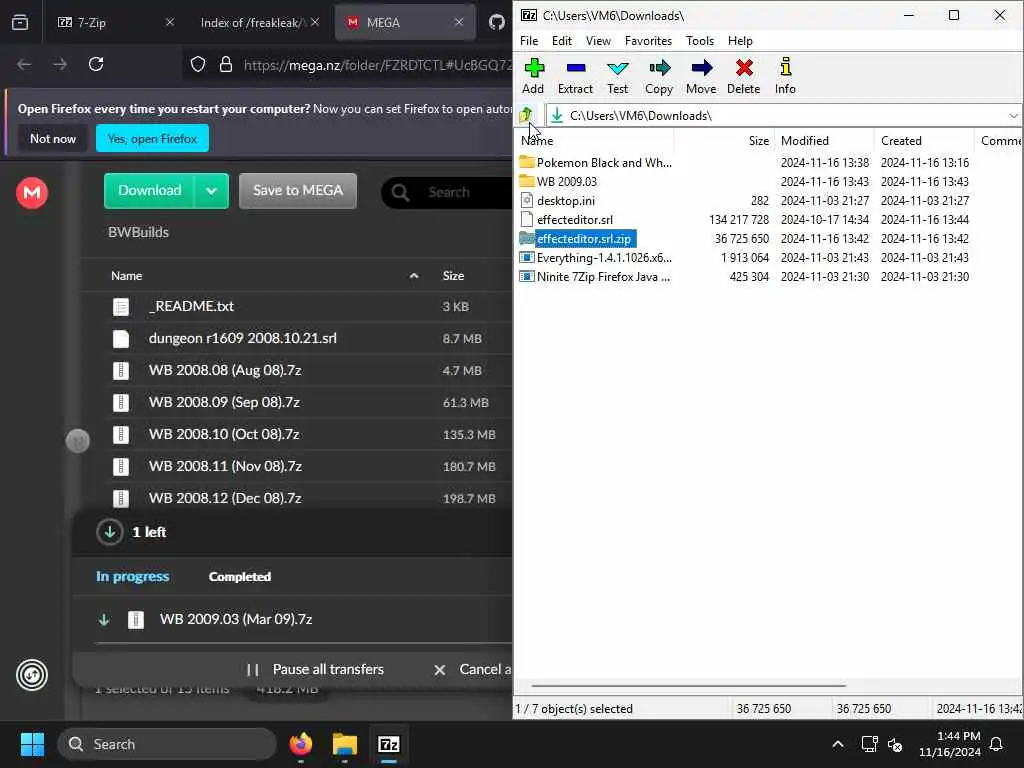This screenshot has height=768, width=1024.
Task: Click the MEGA logo icon
Action: coord(32,193)
